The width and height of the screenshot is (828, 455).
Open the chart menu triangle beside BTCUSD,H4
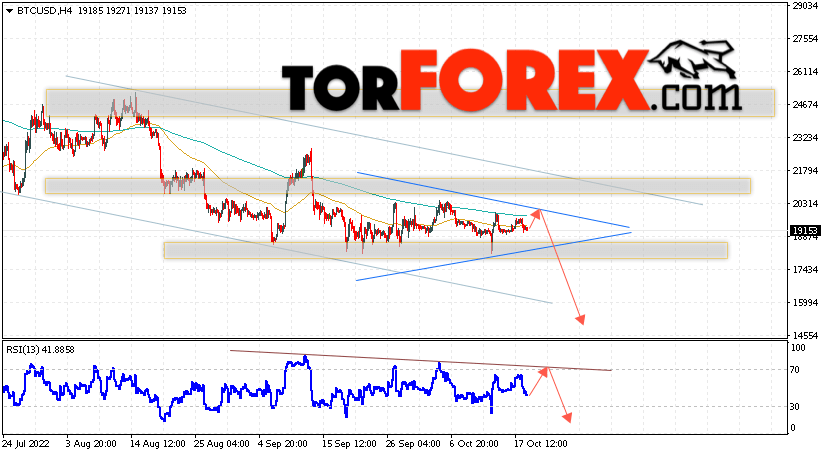tap(10, 11)
